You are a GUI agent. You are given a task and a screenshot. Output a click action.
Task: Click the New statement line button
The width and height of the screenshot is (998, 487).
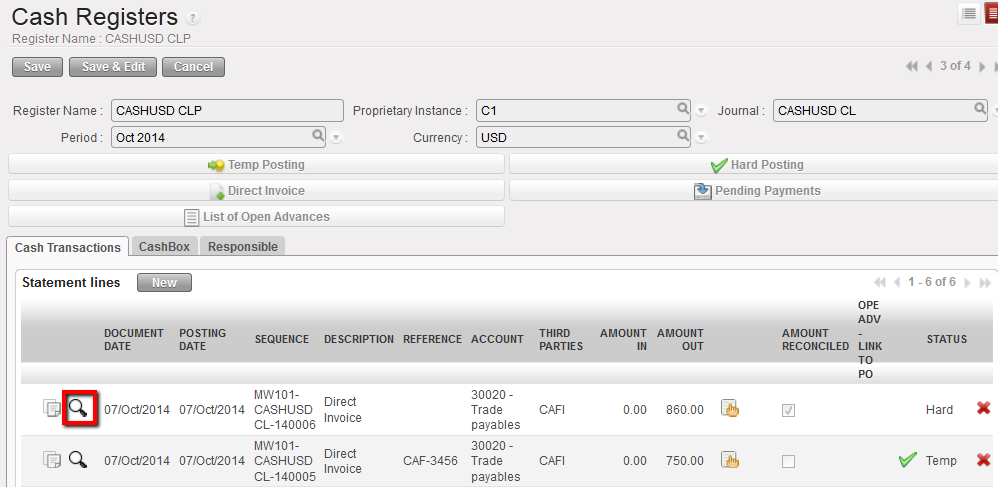tap(164, 283)
